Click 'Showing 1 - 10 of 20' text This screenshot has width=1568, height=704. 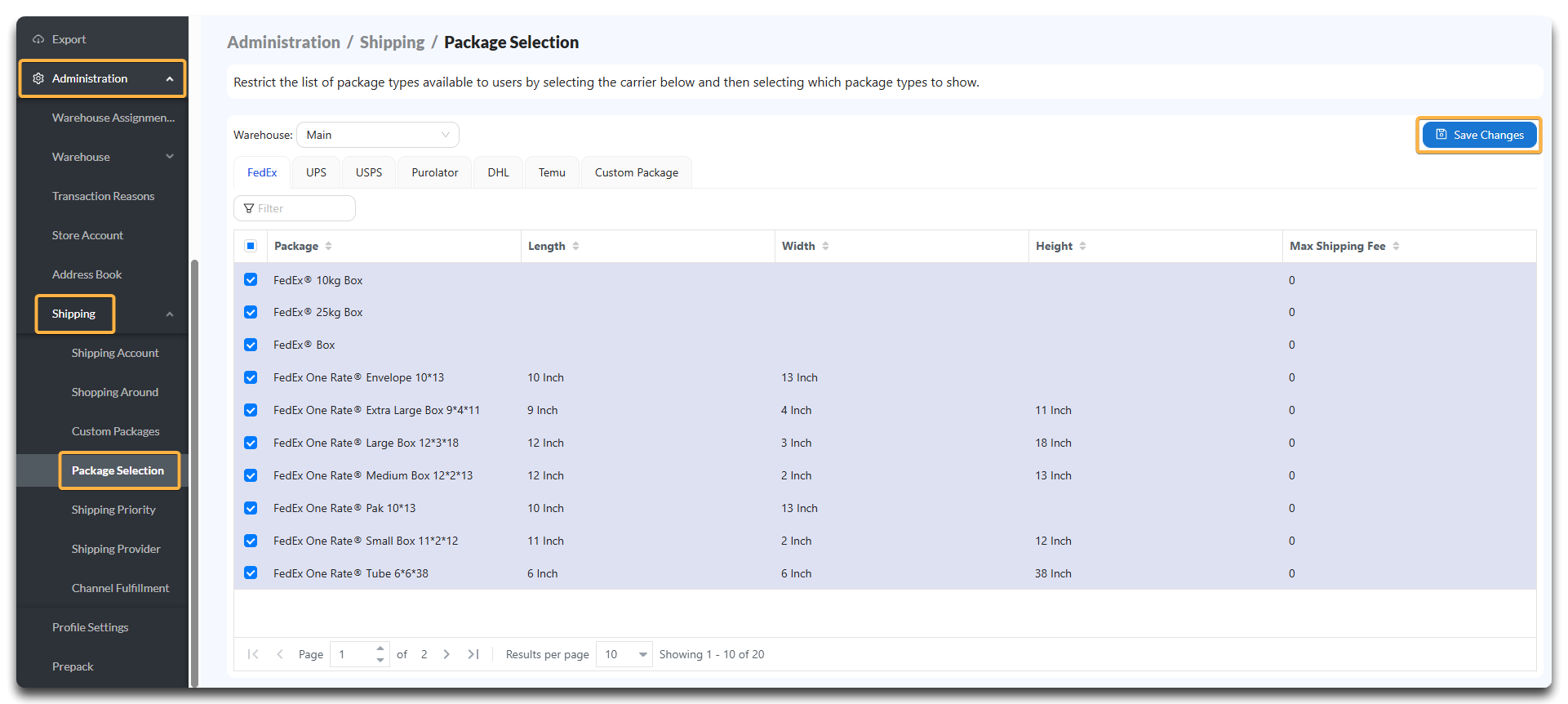pos(712,654)
